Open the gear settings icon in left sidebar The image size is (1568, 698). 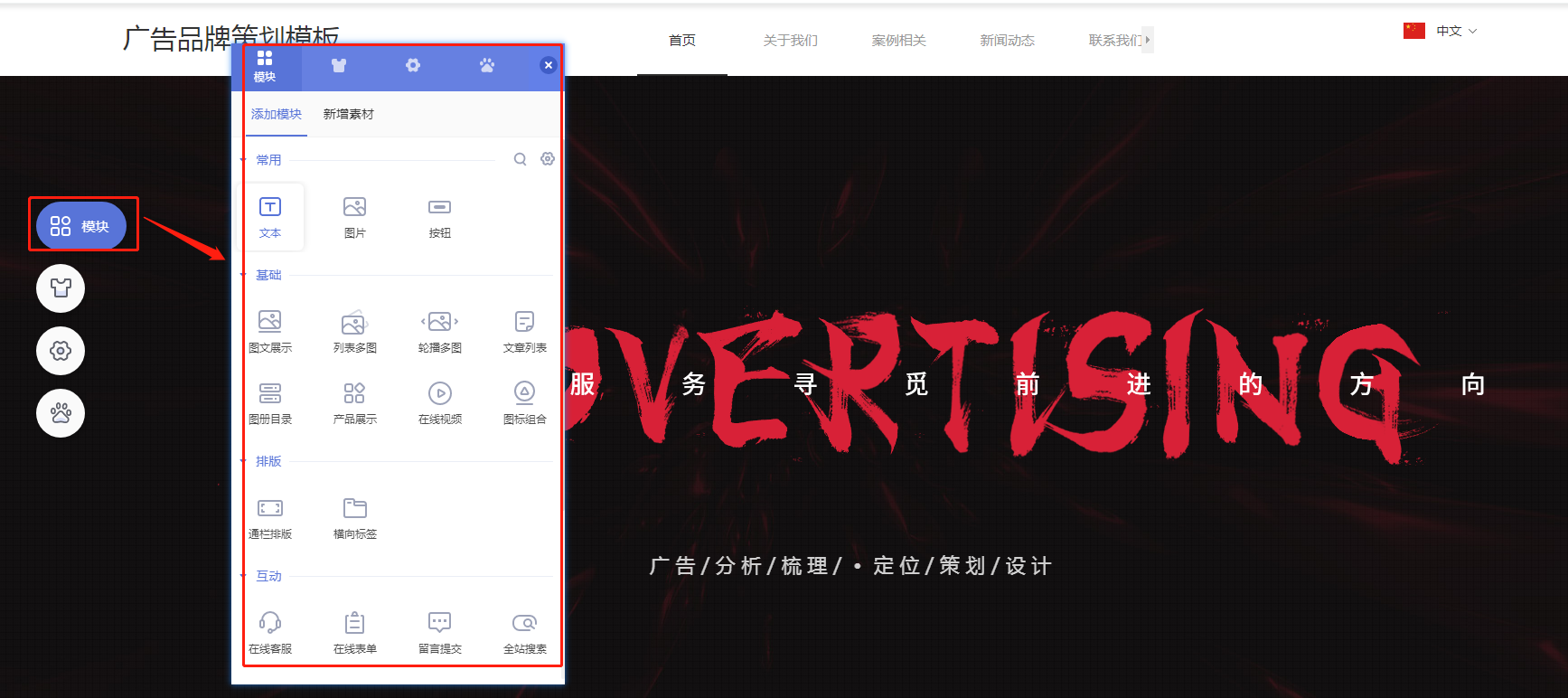click(61, 351)
